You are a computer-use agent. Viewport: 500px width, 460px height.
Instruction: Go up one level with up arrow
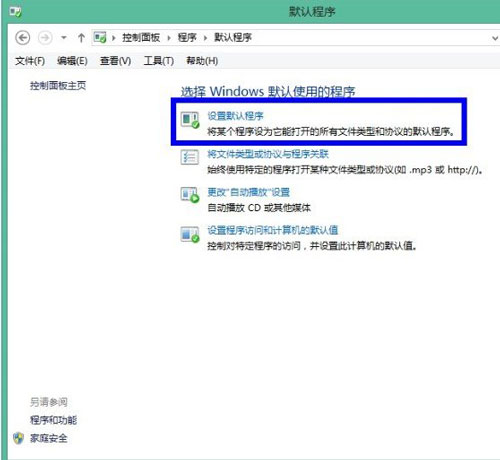(x=81, y=38)
